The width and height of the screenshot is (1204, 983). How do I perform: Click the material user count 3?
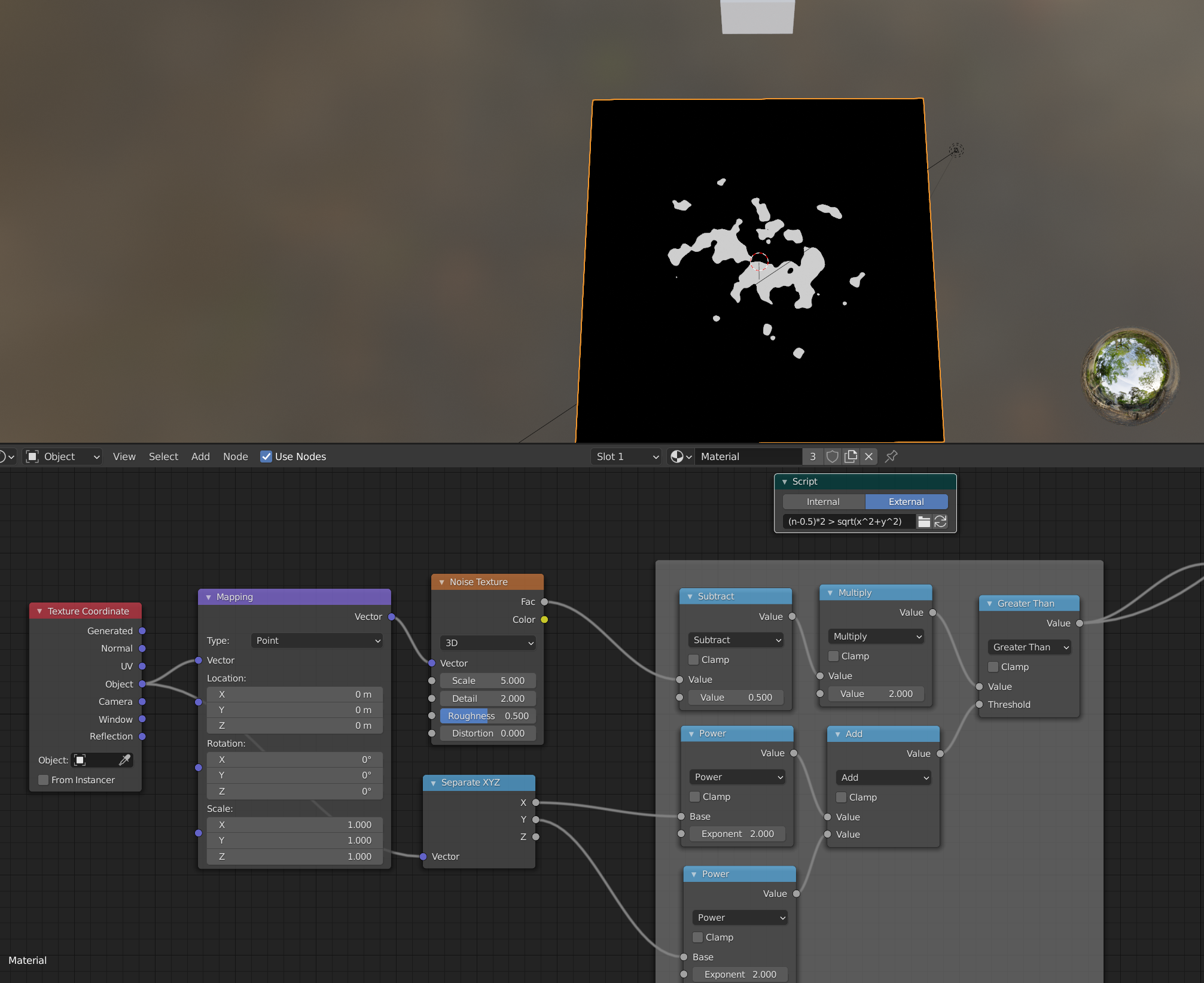click(x=812, y=456)
